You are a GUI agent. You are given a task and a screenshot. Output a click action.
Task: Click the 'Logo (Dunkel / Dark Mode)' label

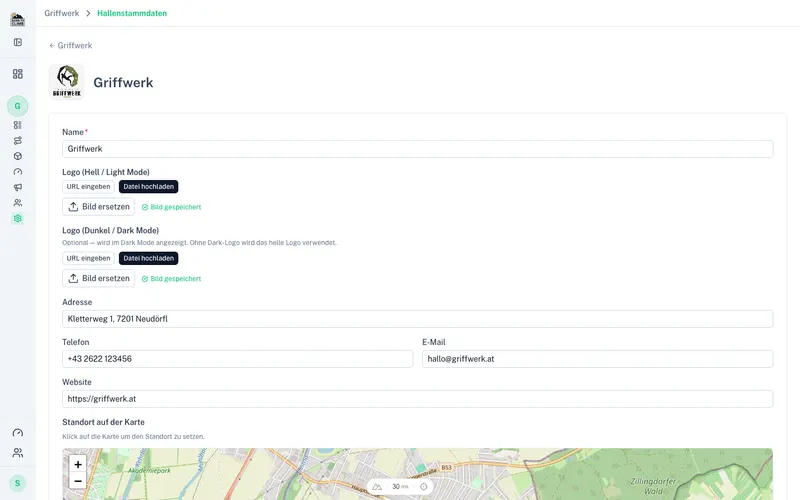tap(111, 230)
